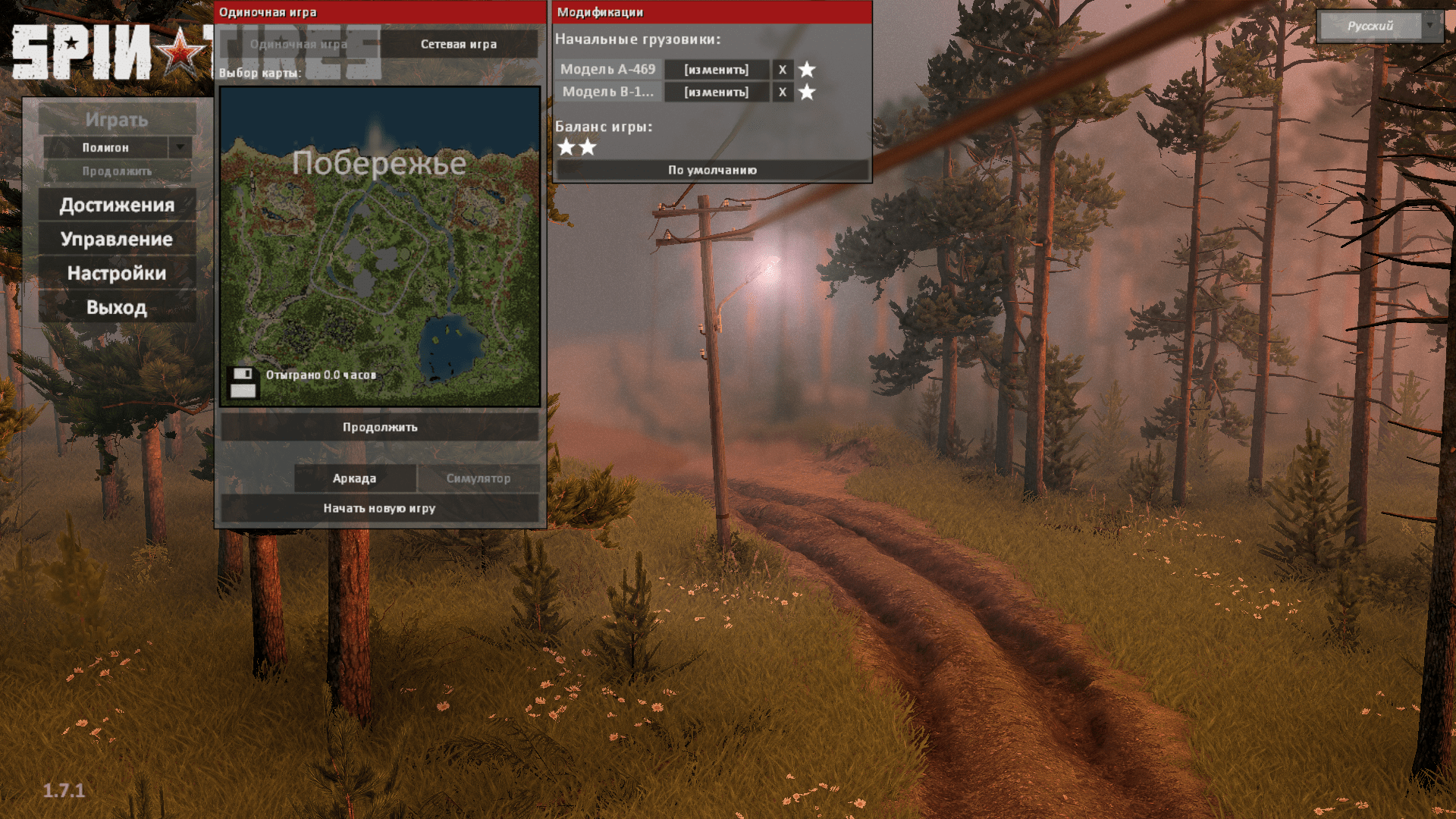Viewport: 1456px width, 819px height.
Task: Switch to the Одиночная игра tab
Action: 299,44
